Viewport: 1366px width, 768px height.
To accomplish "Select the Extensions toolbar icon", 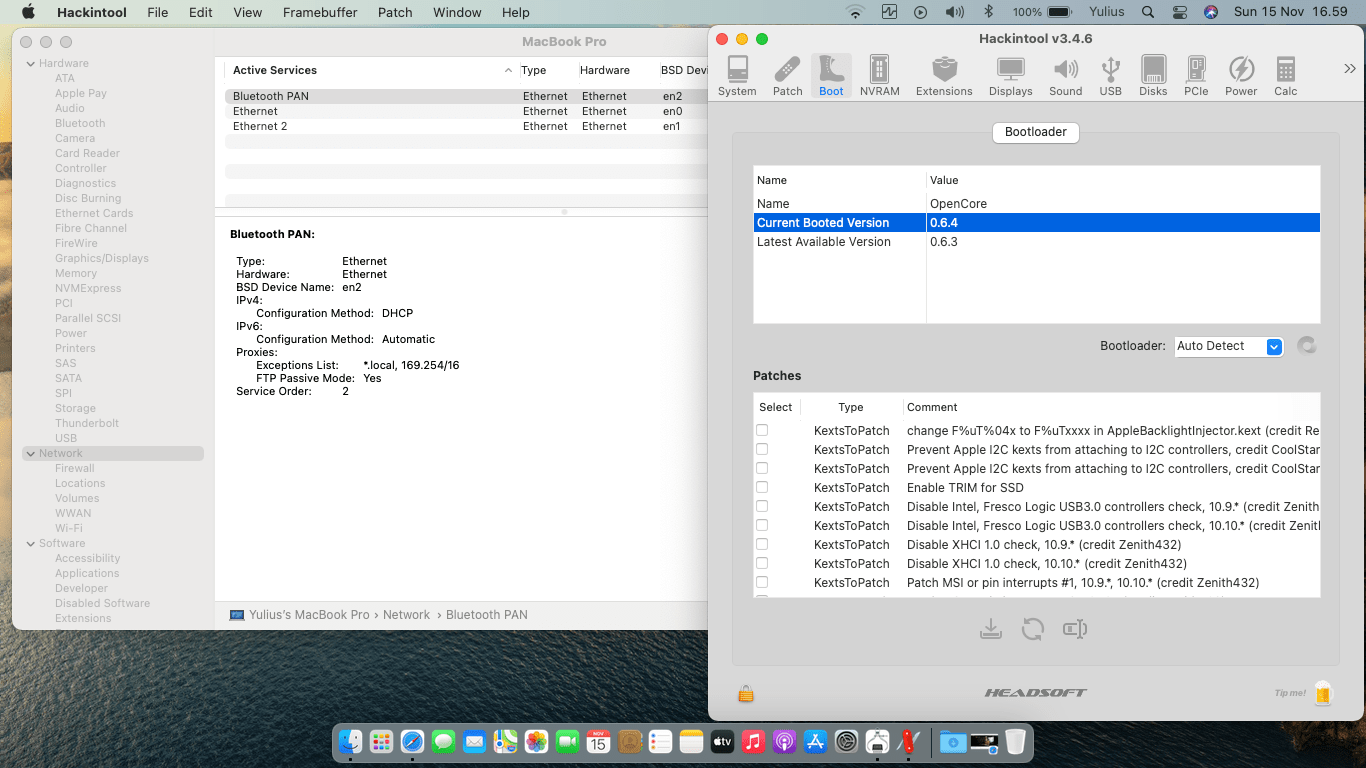I will click(x=943, y=76).
